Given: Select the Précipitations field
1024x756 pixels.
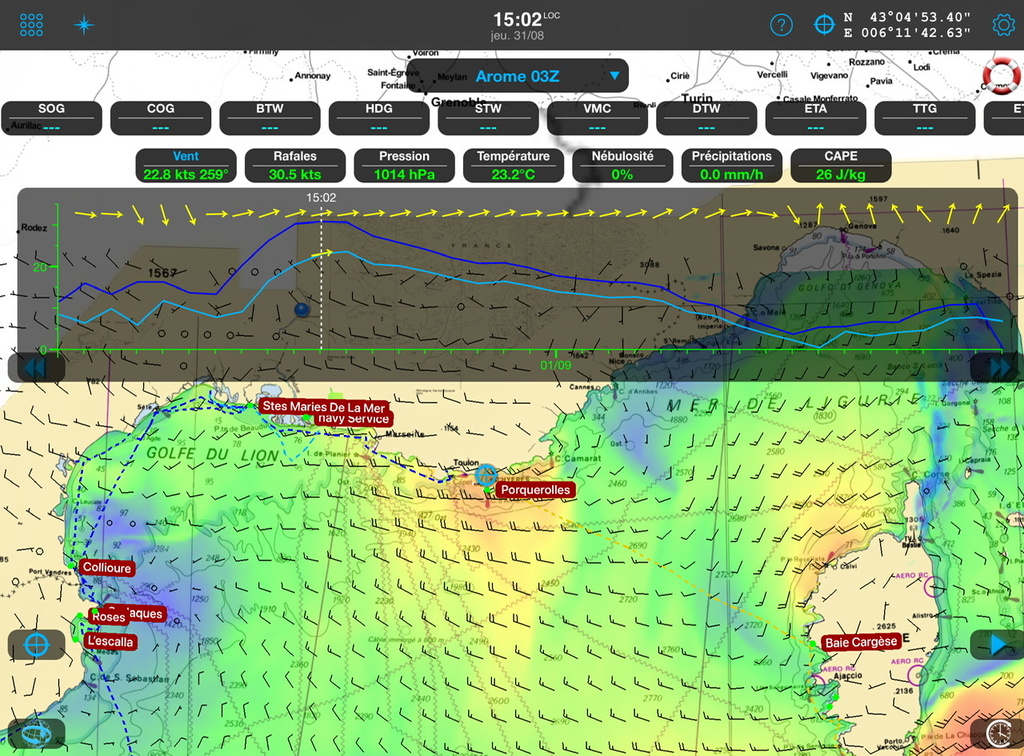Looking at the screenshot, I should coord(731,166).
